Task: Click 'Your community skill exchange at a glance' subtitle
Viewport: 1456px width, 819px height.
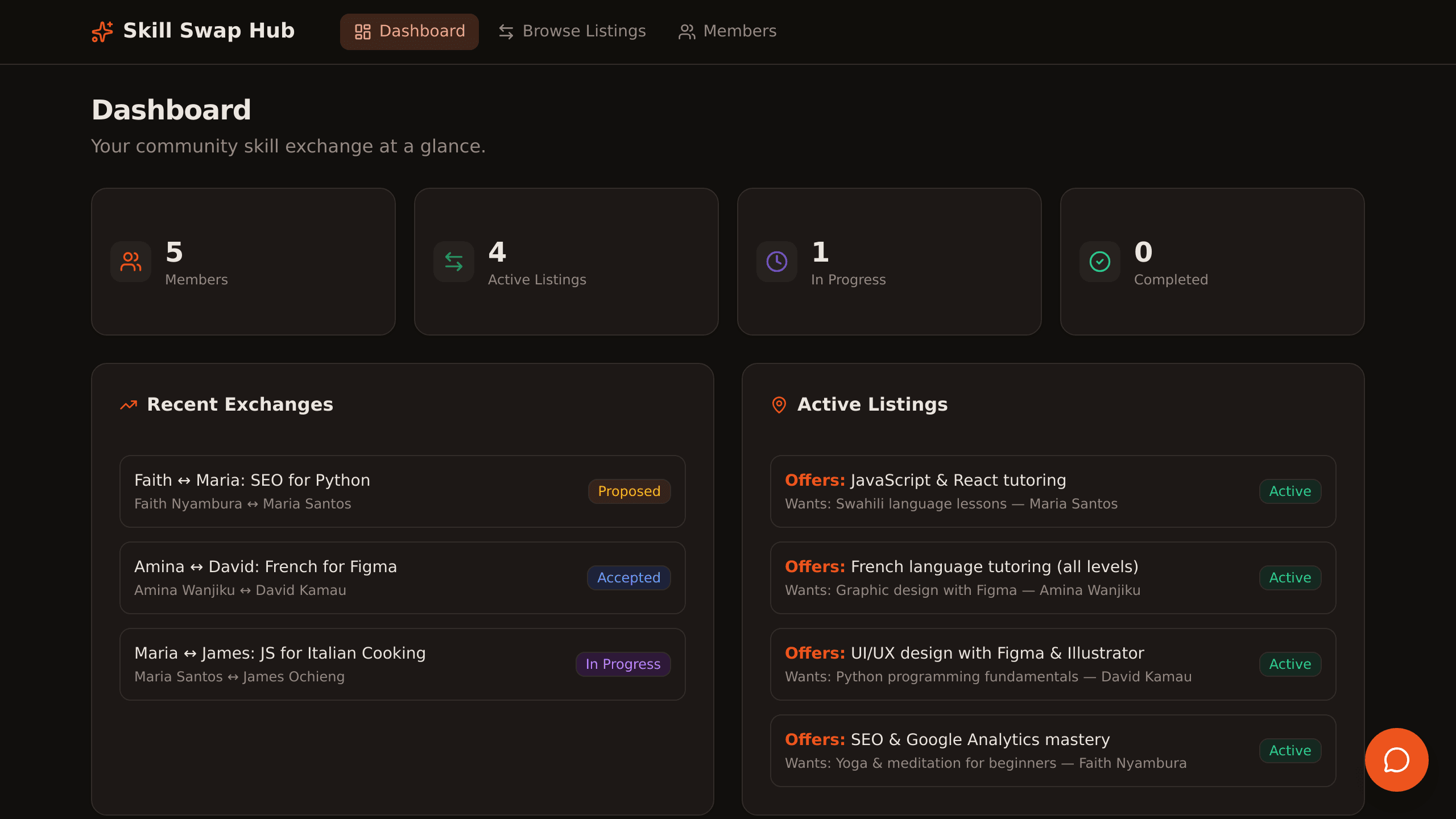Action: click(288, 146)
